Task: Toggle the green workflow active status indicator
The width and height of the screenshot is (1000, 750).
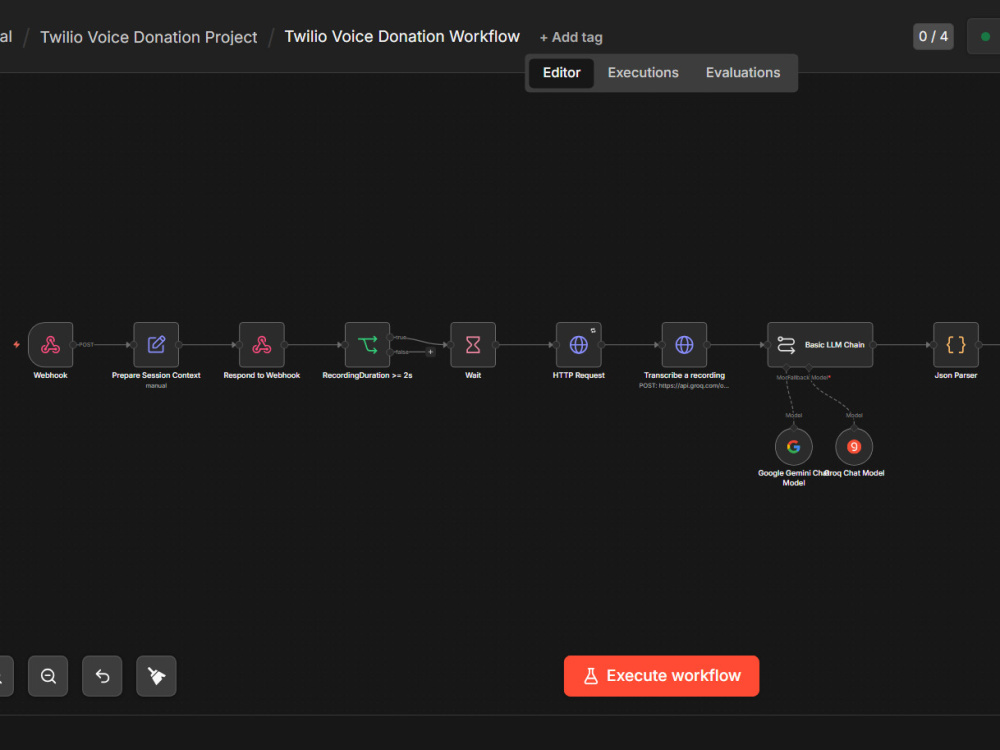Action: [x=985, y=36]
